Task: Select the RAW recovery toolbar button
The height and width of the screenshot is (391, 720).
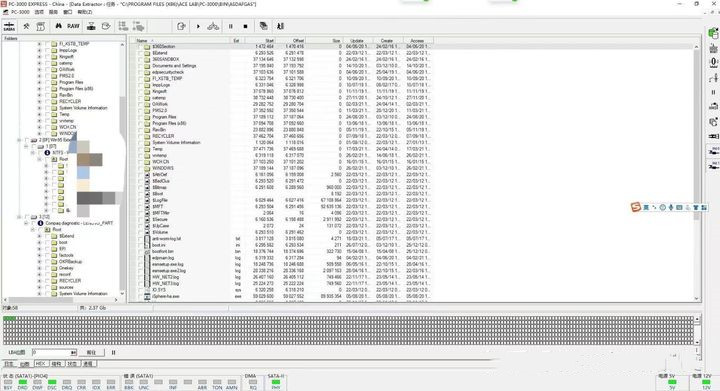Action: pos(73,26)
